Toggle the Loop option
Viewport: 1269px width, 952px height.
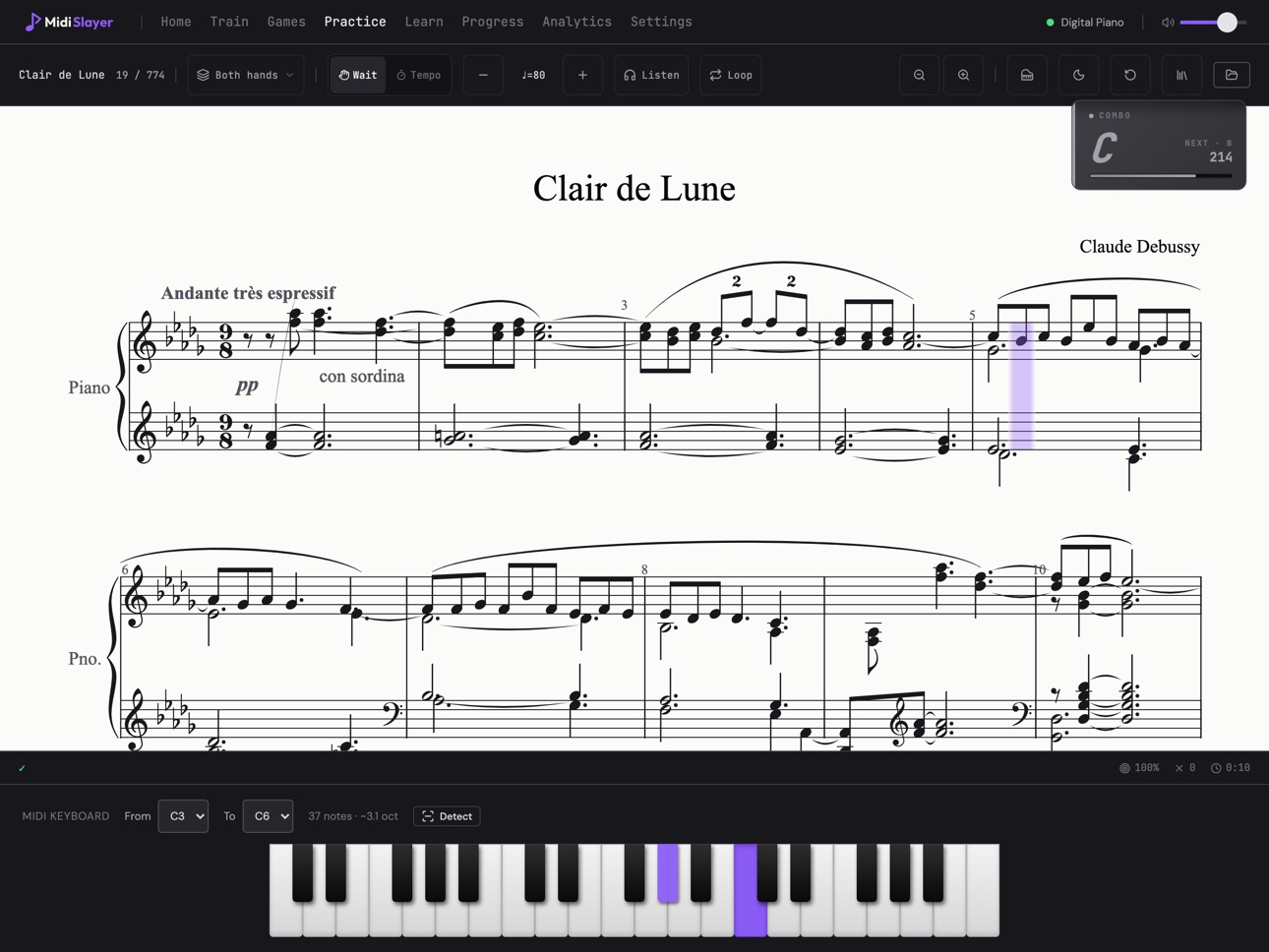pos(731,75)
